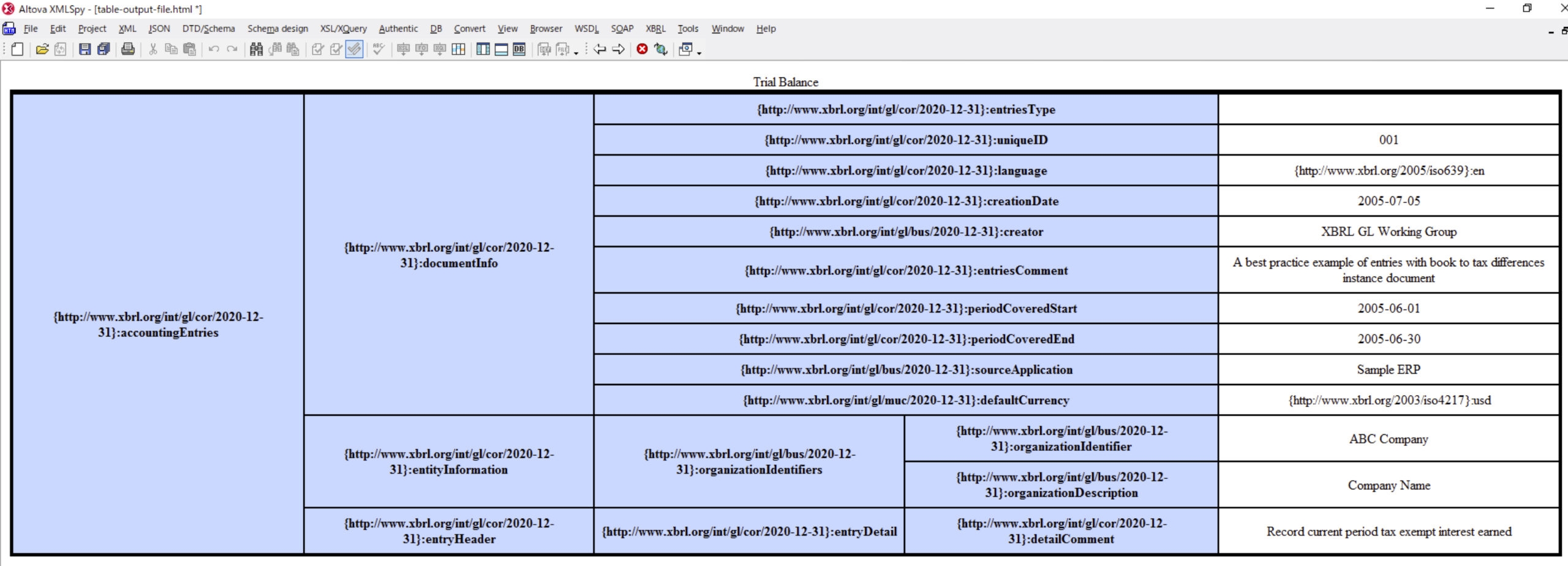Click the Paste clipboard icon
Screen dimensions: 1568x566
tap(190, 49)
